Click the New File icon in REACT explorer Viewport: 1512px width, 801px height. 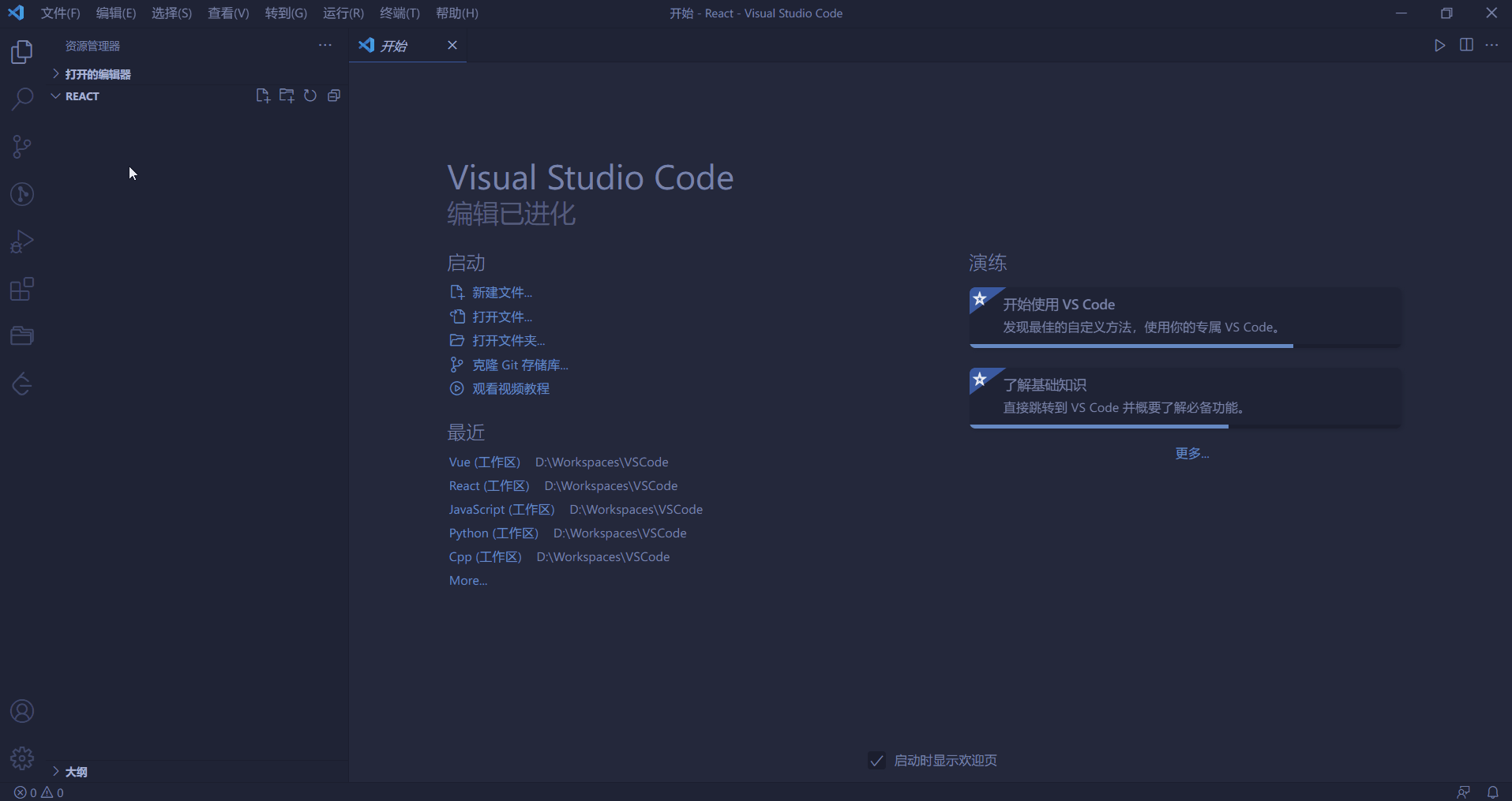coord(263,95)
